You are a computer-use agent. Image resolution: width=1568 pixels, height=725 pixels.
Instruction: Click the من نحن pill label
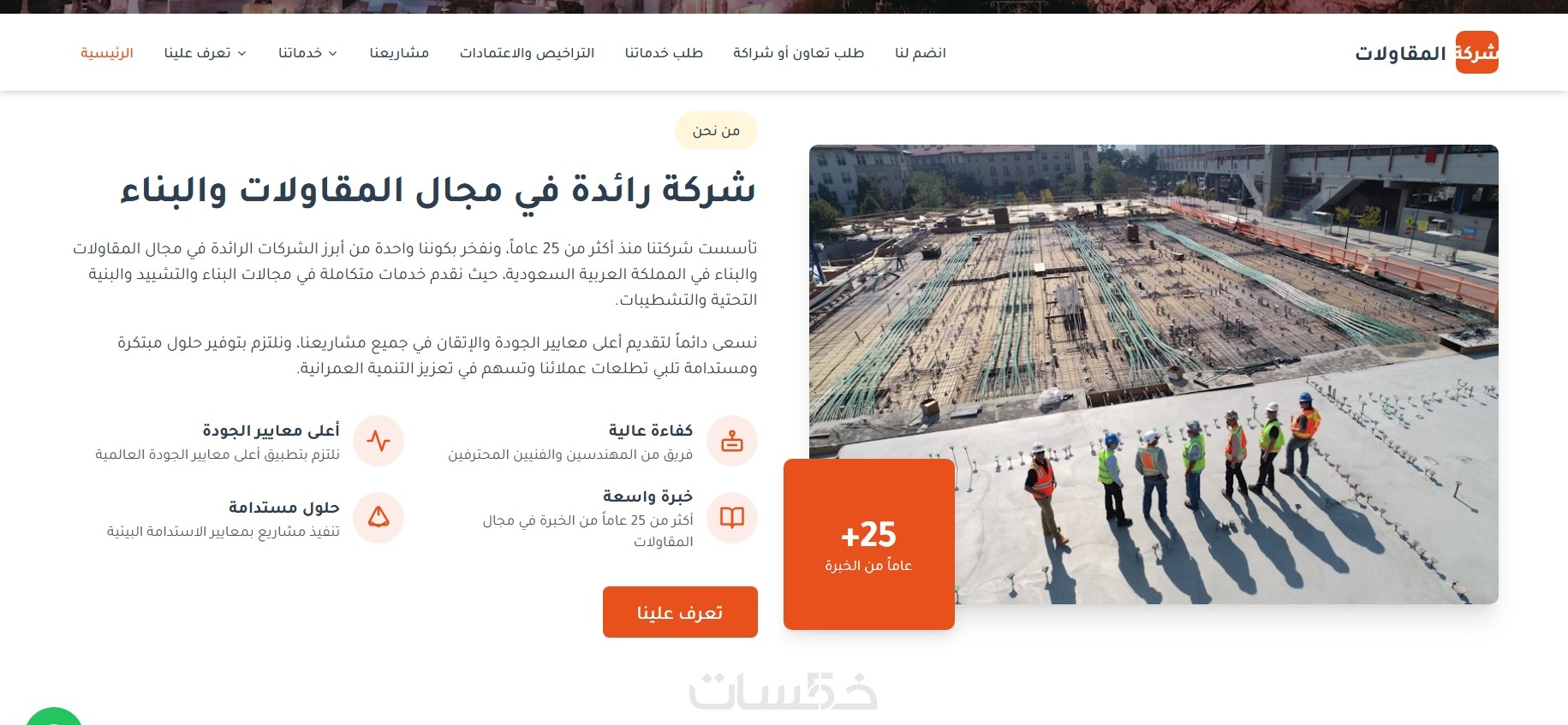pyautogui.click(x=716, y=130)
